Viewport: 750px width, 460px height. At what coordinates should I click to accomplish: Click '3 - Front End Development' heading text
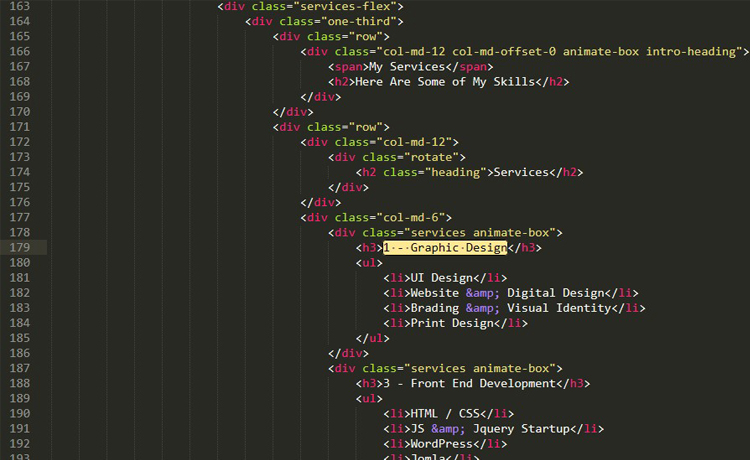click(x=469, y=383)
